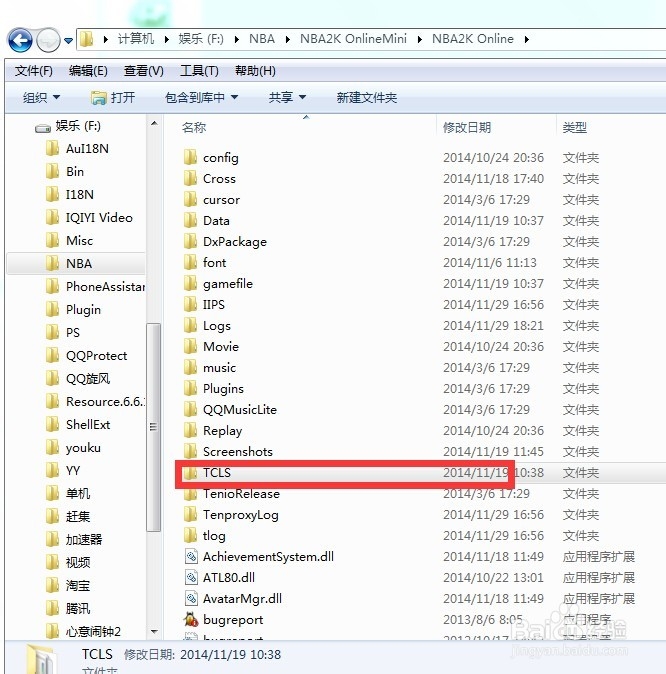
Task: Open the recent locations dropdown arrow
Action: click(x=68, y=41)
